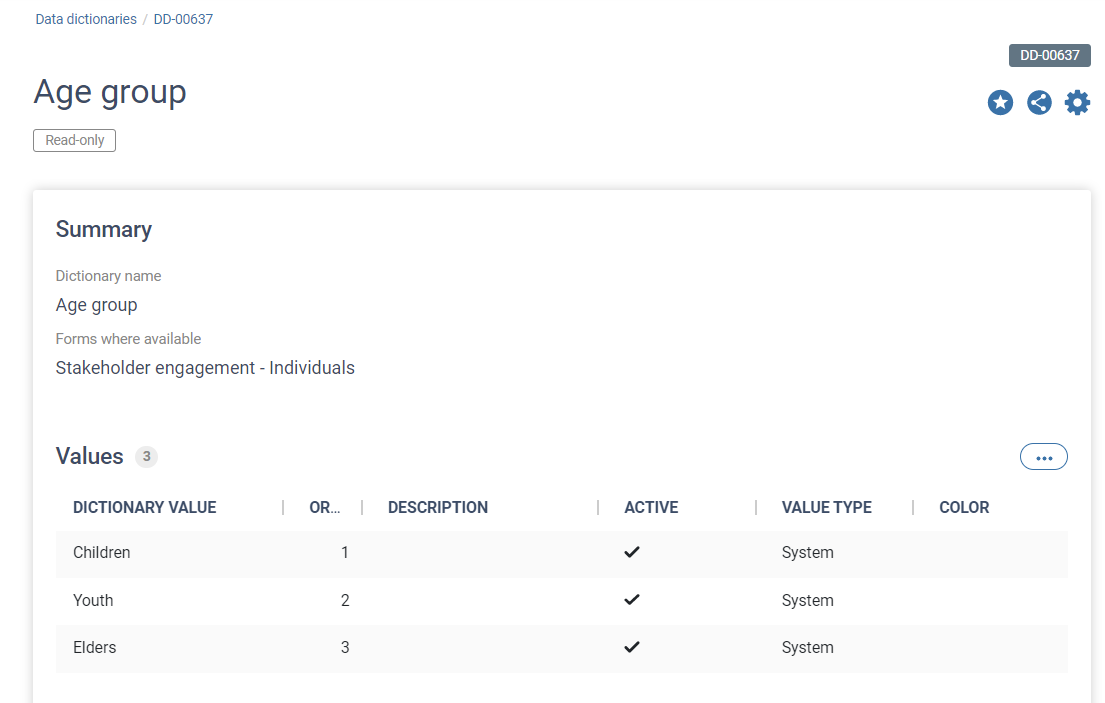This screenshot has height=703, width=1105.
Task: Open the share options via share icon
Action: pos(1039,102)
